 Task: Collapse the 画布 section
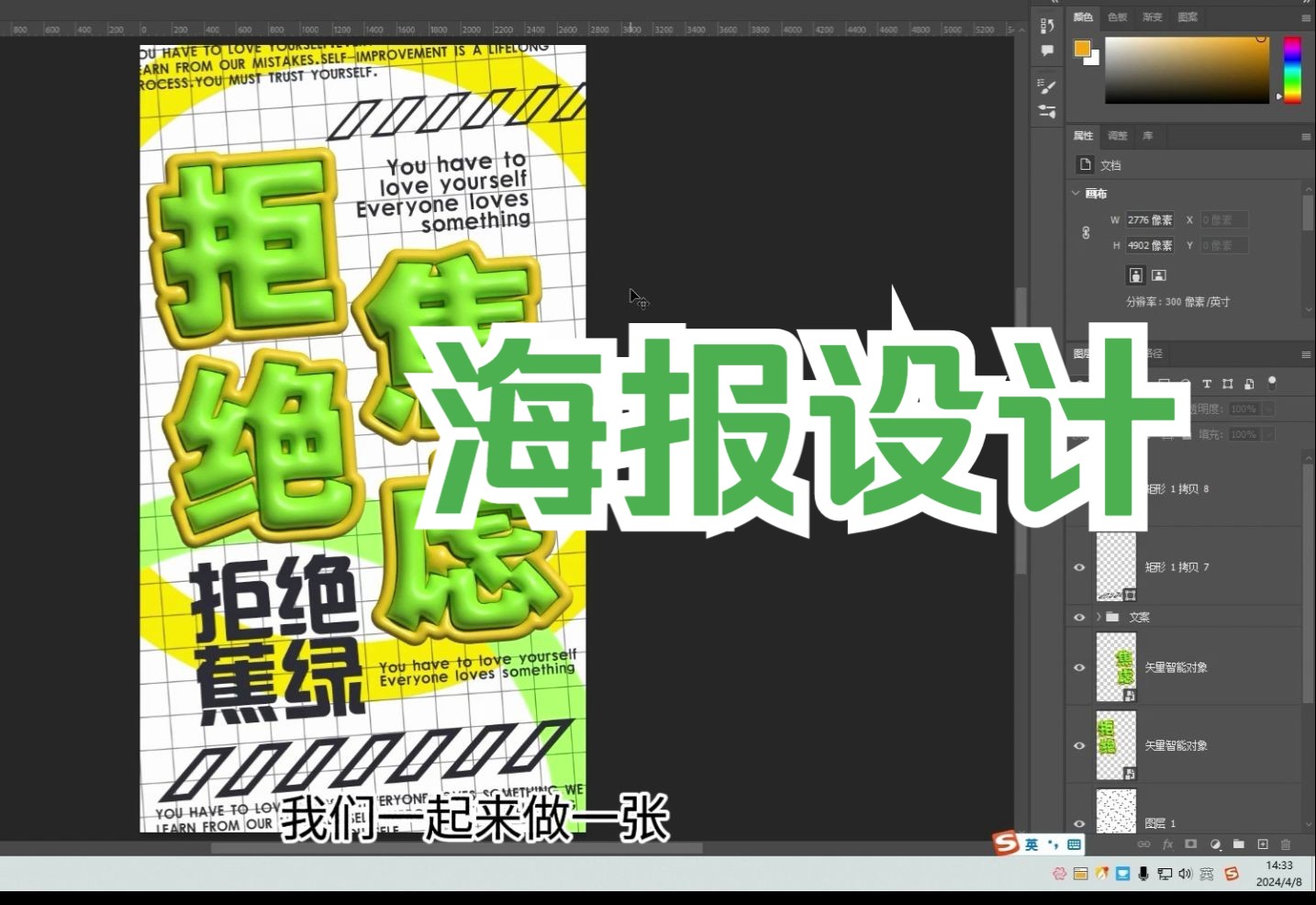(x=1076, y=194)
